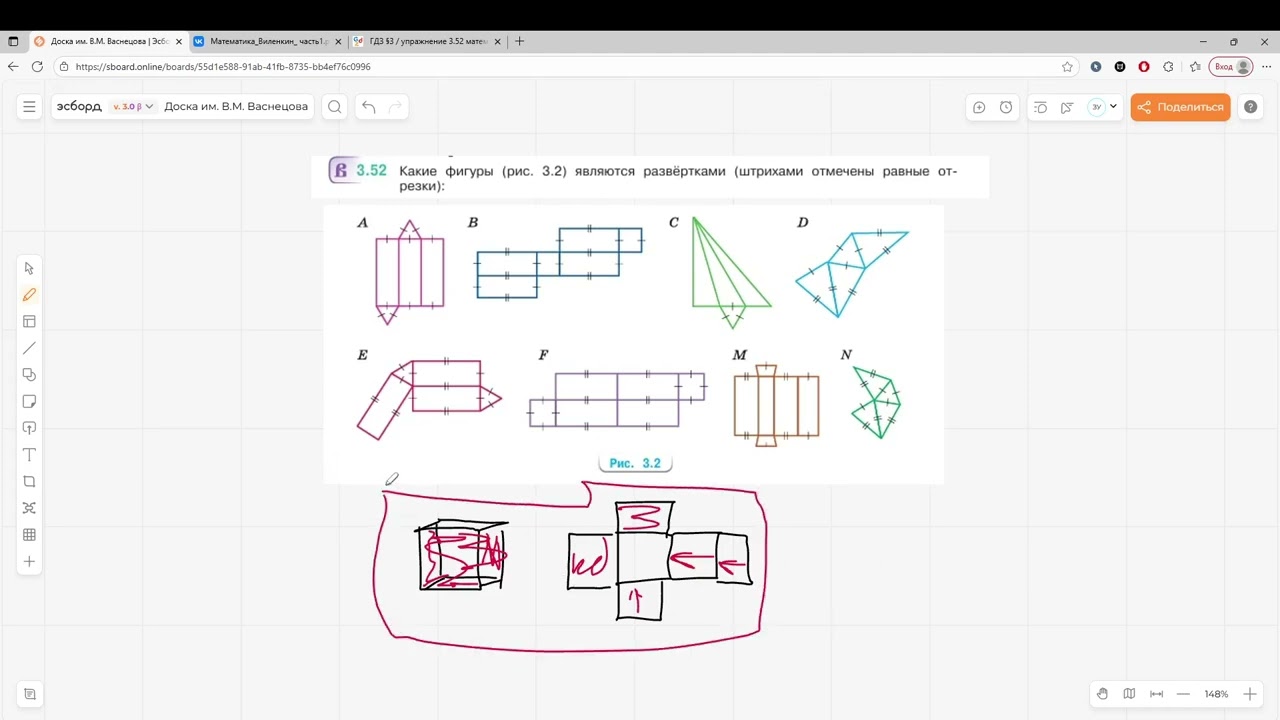Select the pencil drawing tool

pyautogui.click(x=29, y=295)
